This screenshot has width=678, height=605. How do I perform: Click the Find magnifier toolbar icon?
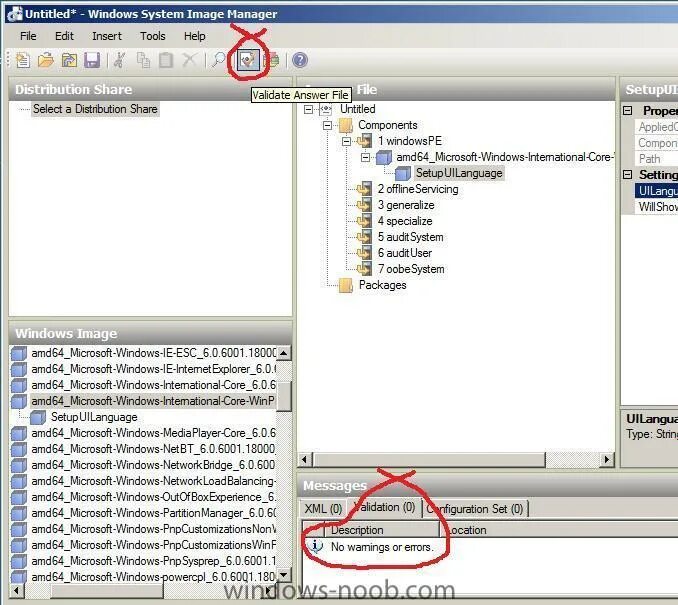point(219,60)
